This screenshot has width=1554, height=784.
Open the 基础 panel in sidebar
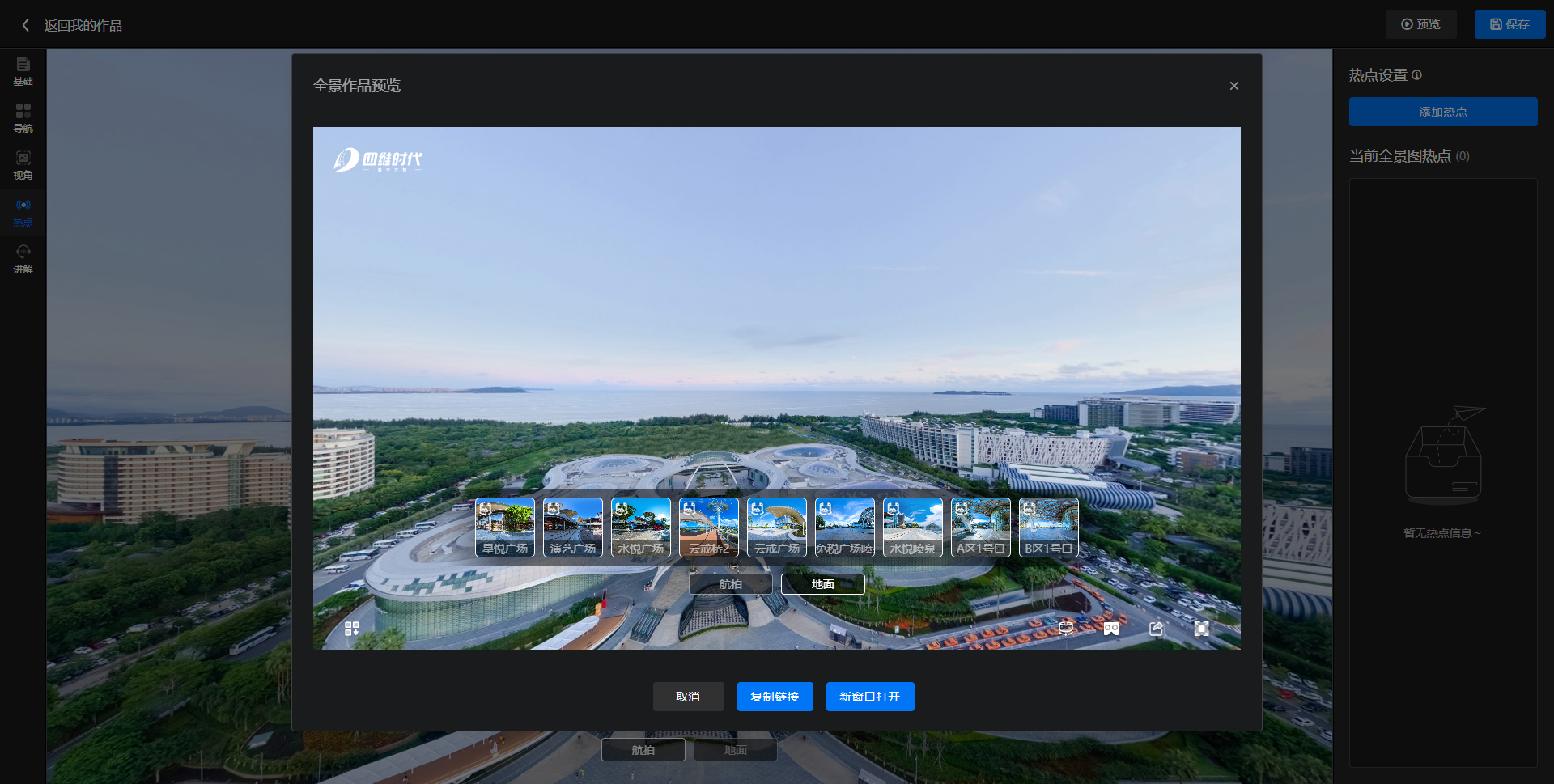click(23, 71)
